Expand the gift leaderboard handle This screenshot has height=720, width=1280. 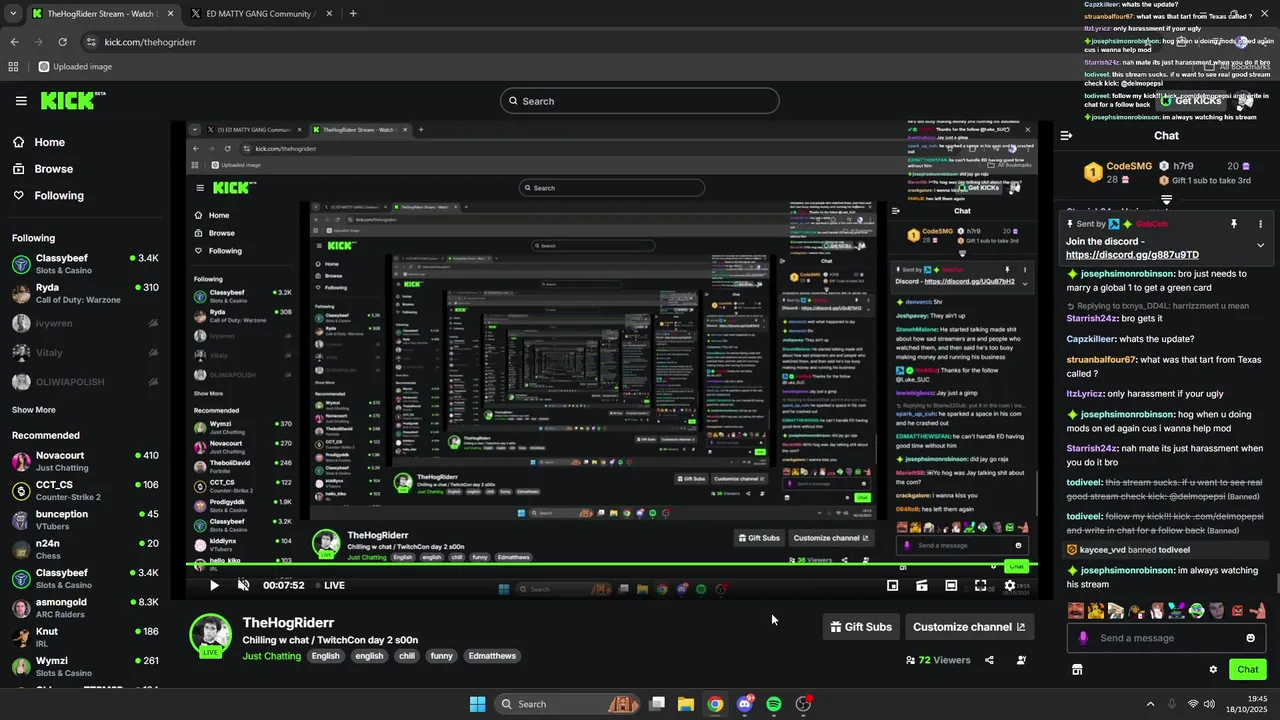pyautogui.click(x=1166, y=200)
